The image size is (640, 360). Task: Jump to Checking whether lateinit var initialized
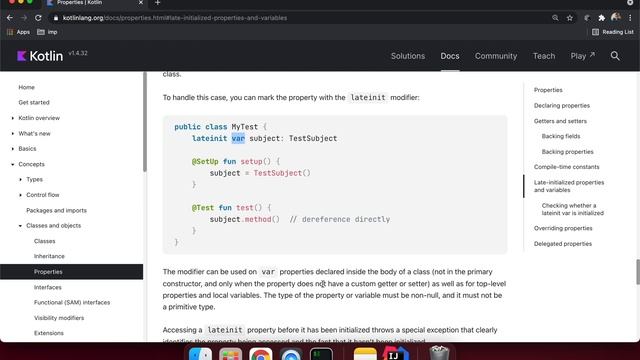click(x=573, y=209)
